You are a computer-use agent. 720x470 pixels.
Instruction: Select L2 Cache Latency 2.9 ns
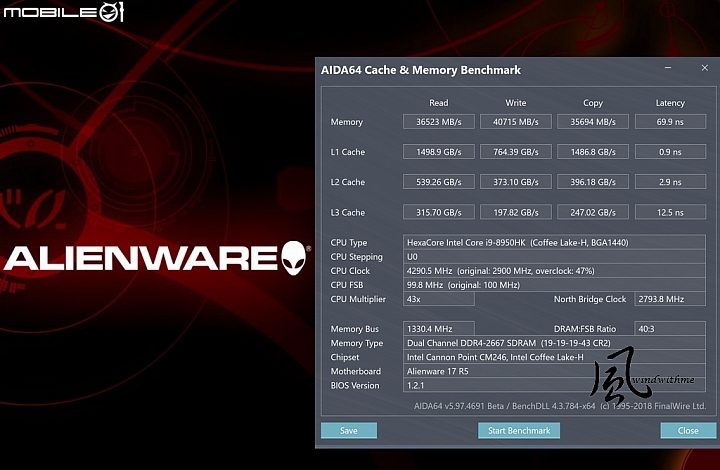(670, 182)
